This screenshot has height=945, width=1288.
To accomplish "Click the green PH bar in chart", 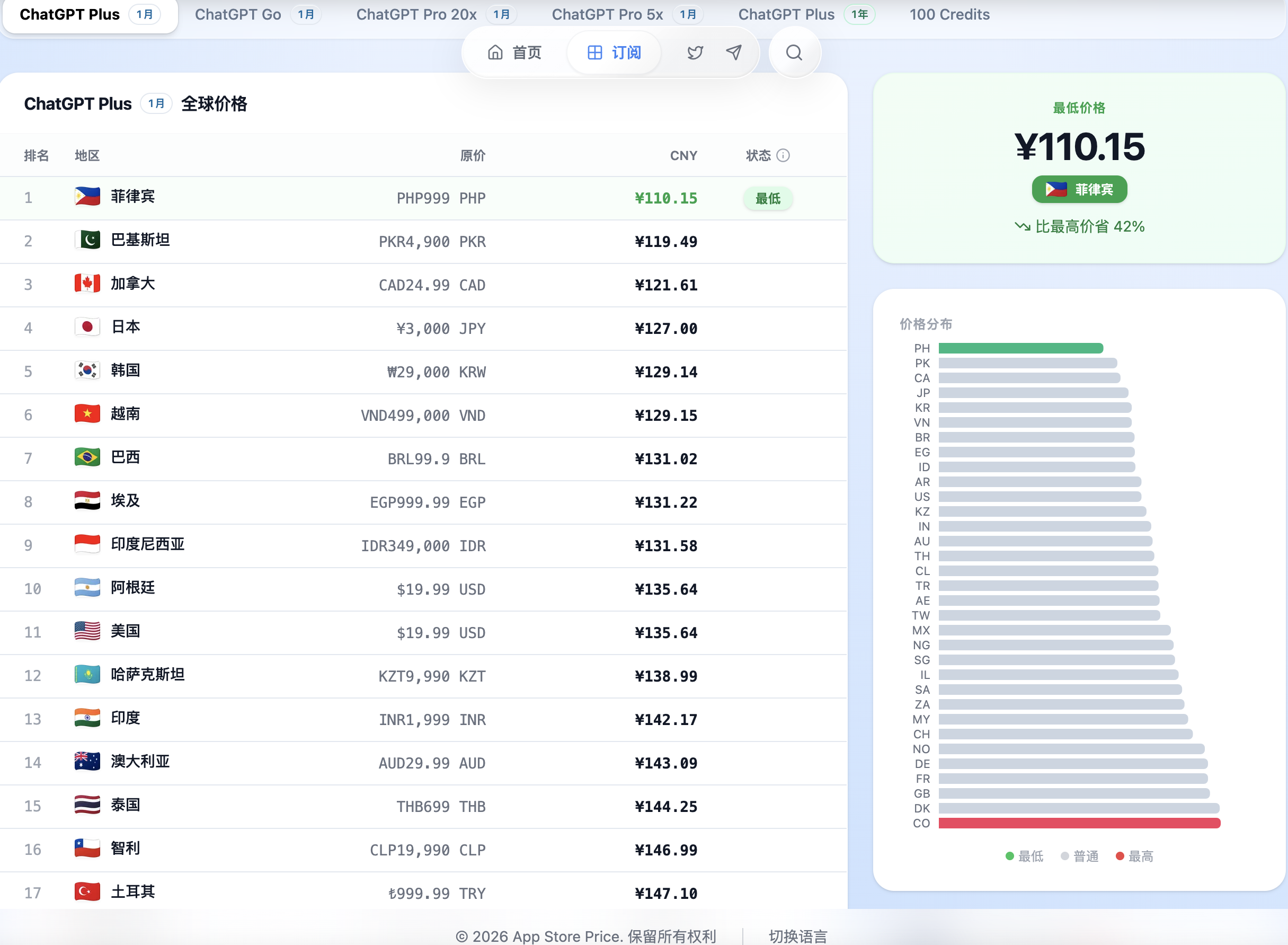I will coord(1020,348).
